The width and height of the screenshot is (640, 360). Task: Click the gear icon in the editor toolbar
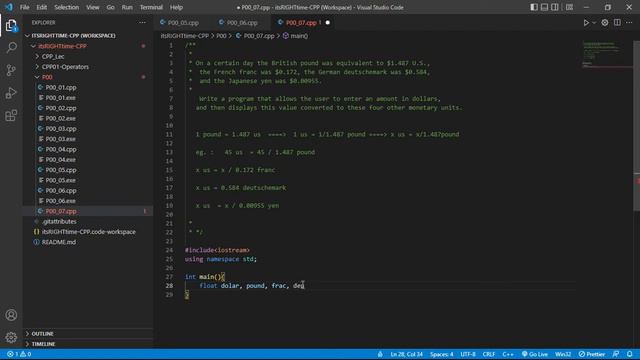tap(604, 23)
